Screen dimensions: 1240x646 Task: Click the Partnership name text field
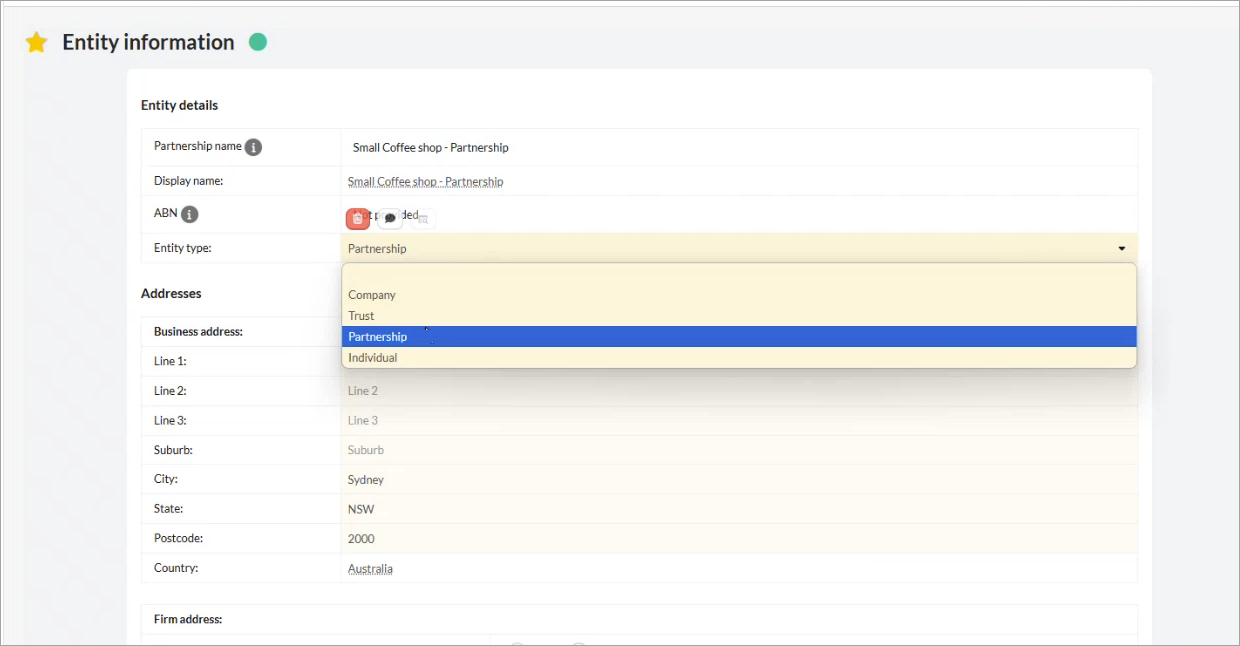(738, 148)
